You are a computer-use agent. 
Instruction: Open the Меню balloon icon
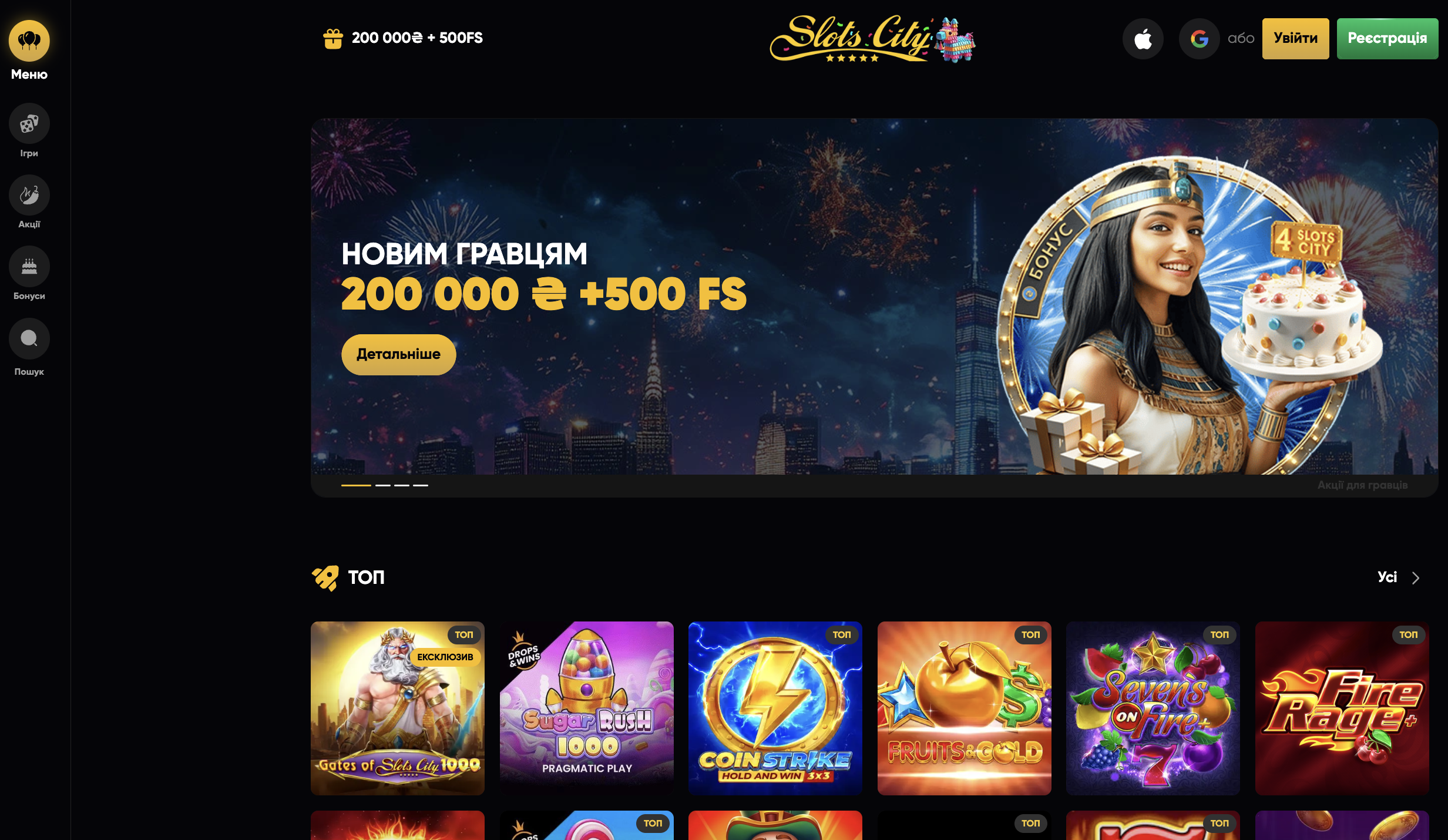click(x=29, y=41)
